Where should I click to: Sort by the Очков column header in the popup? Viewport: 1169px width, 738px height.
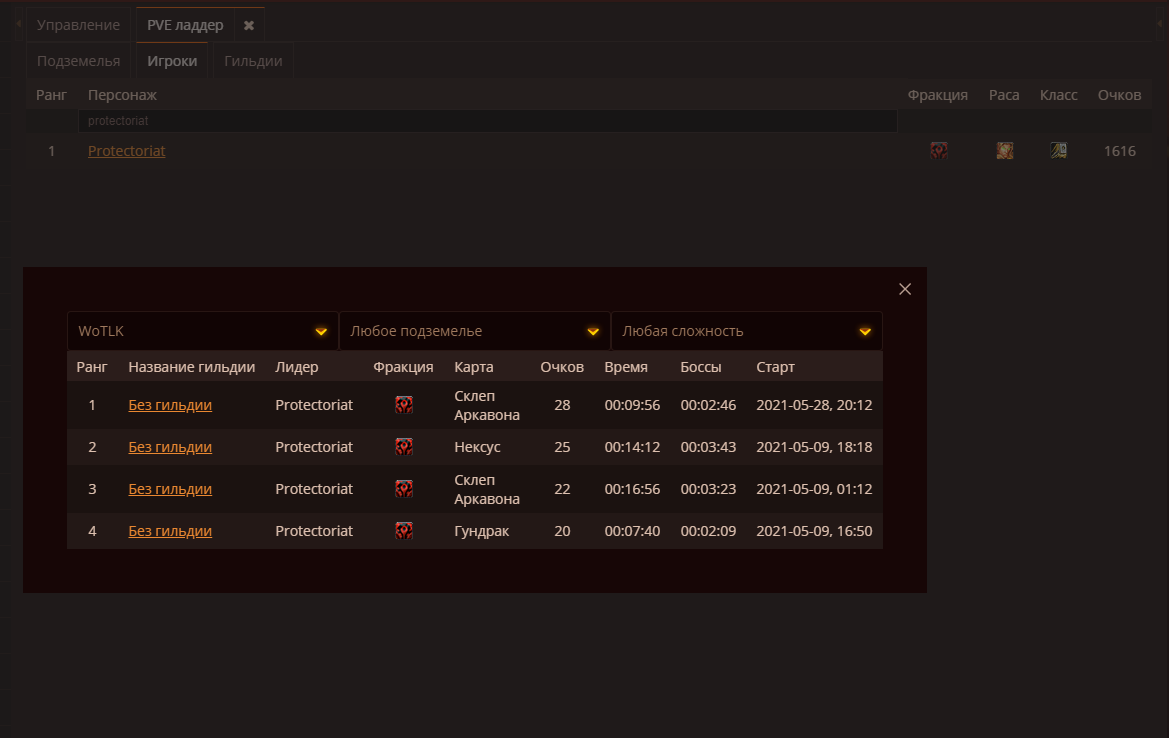point(562,367)
